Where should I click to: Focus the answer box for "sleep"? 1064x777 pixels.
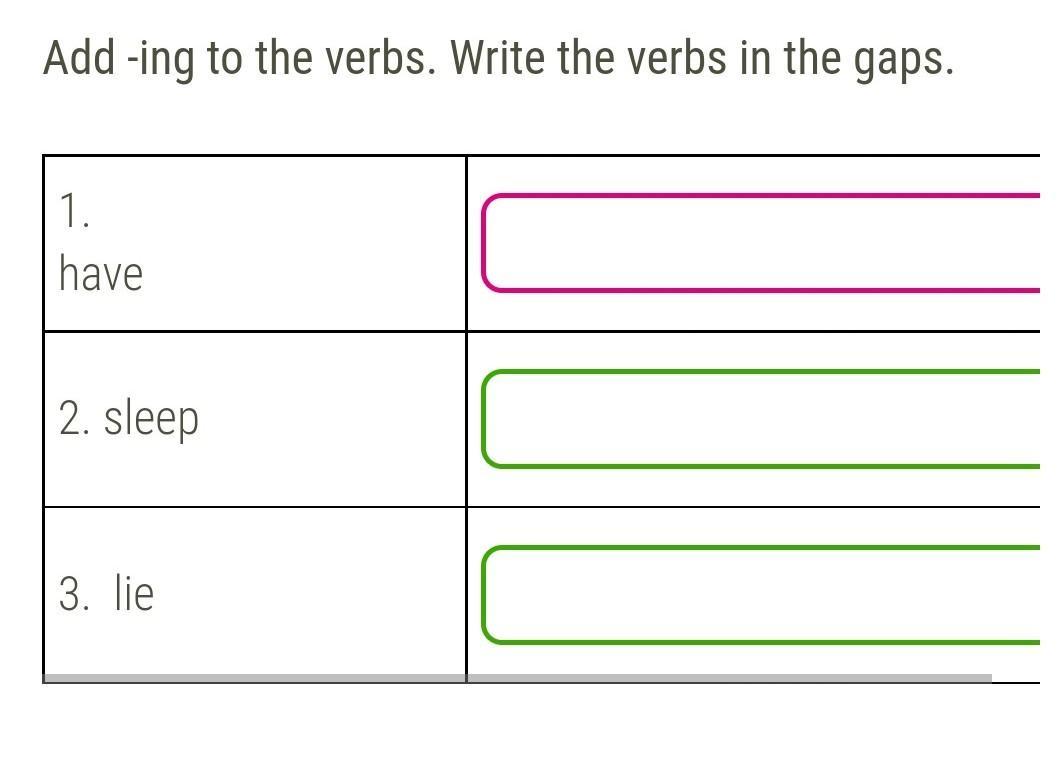[760, 419]
